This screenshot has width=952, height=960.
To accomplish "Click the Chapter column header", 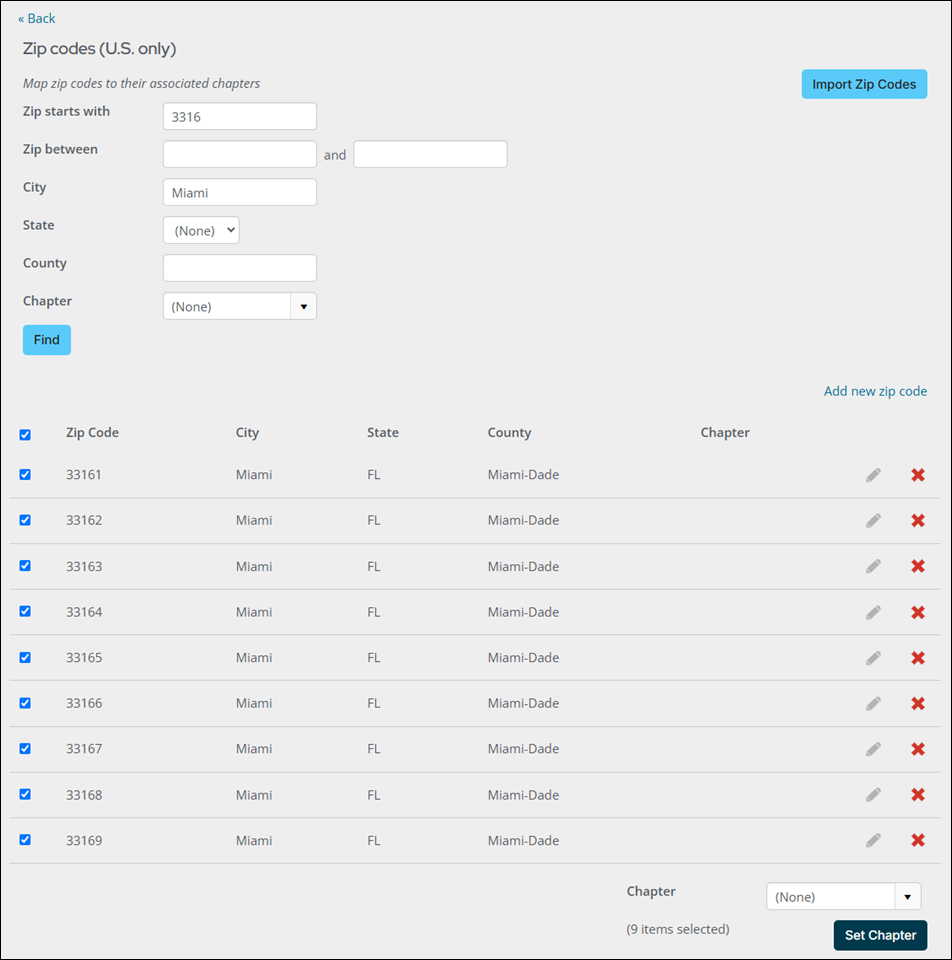I will (x=725, y=432).
